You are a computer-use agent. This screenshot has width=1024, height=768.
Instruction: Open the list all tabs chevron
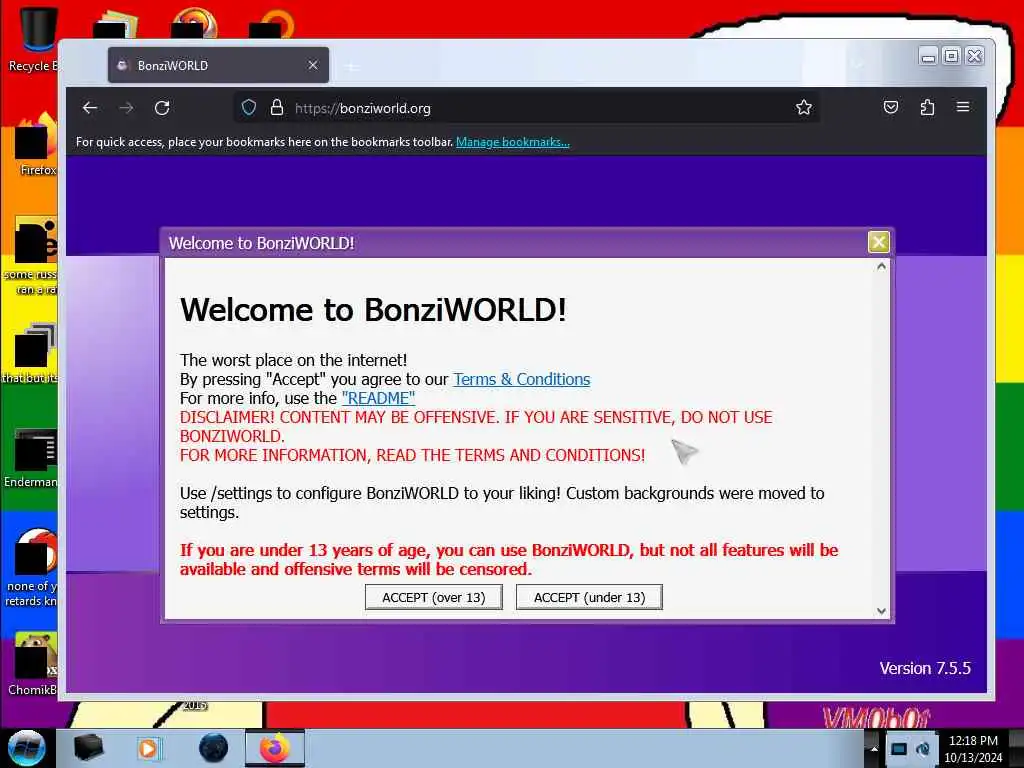(857, 65)
